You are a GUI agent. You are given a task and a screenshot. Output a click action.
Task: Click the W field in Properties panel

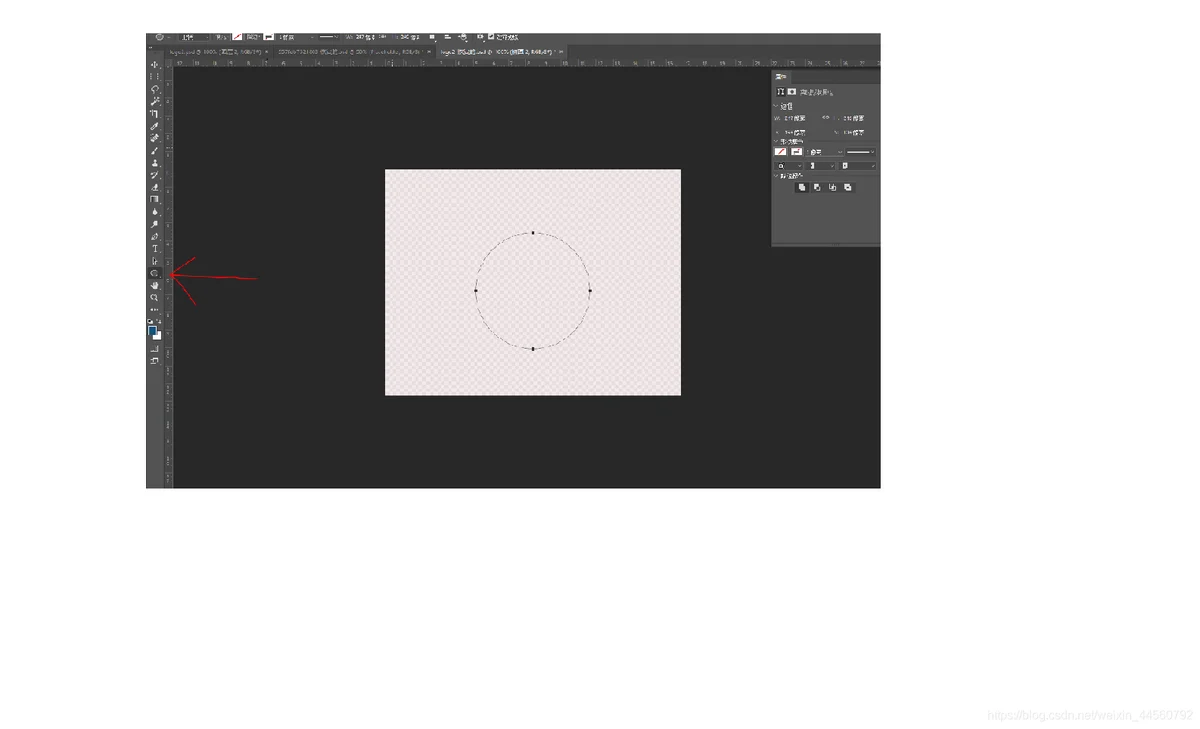click(796, 118)
